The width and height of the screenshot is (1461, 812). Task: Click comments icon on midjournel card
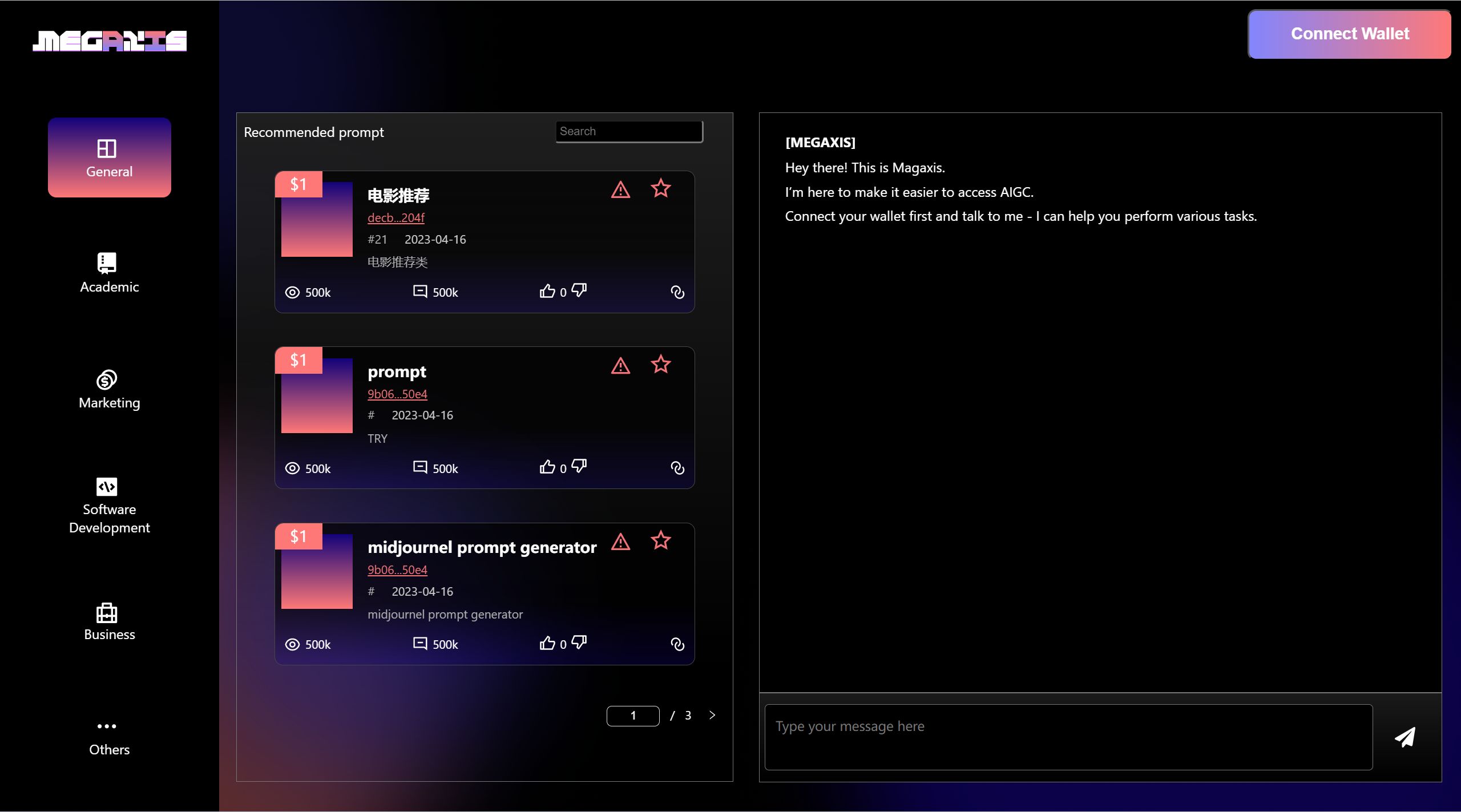(x=420, y=643)
